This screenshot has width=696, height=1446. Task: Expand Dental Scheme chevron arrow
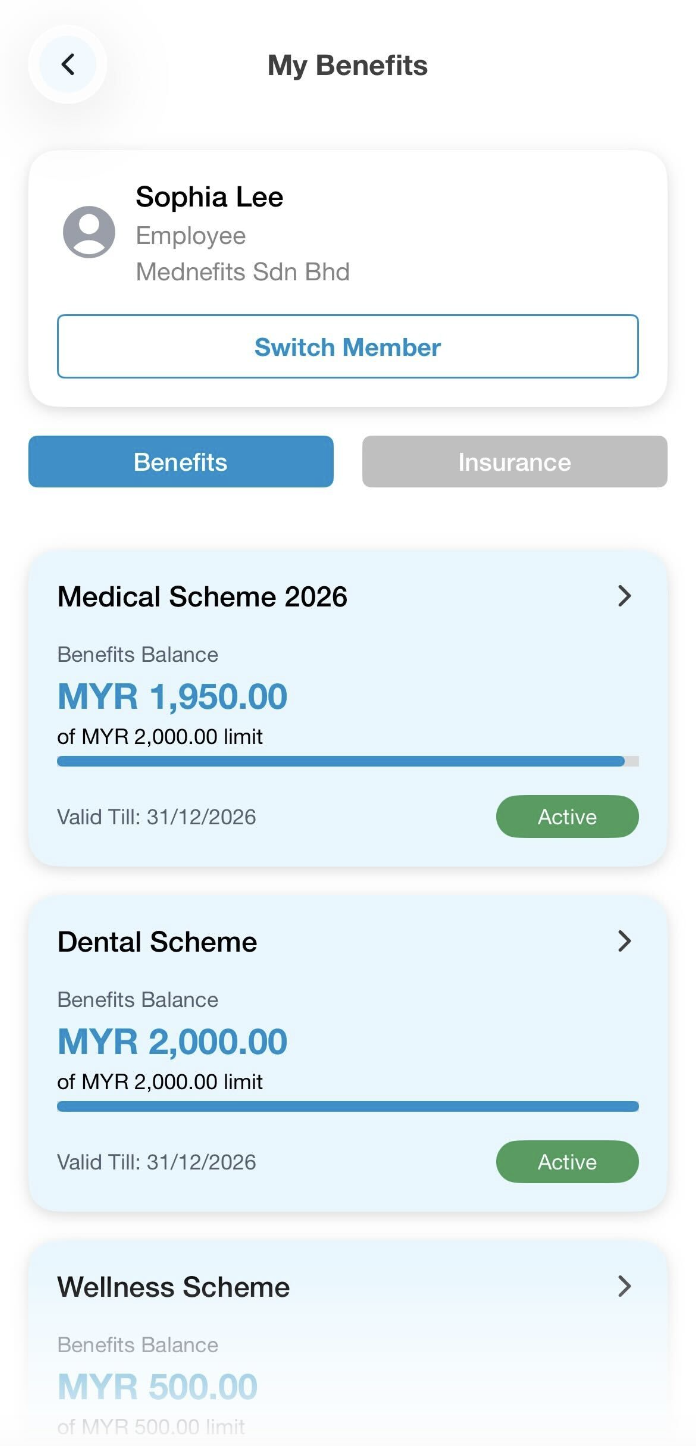coord(624,941)
